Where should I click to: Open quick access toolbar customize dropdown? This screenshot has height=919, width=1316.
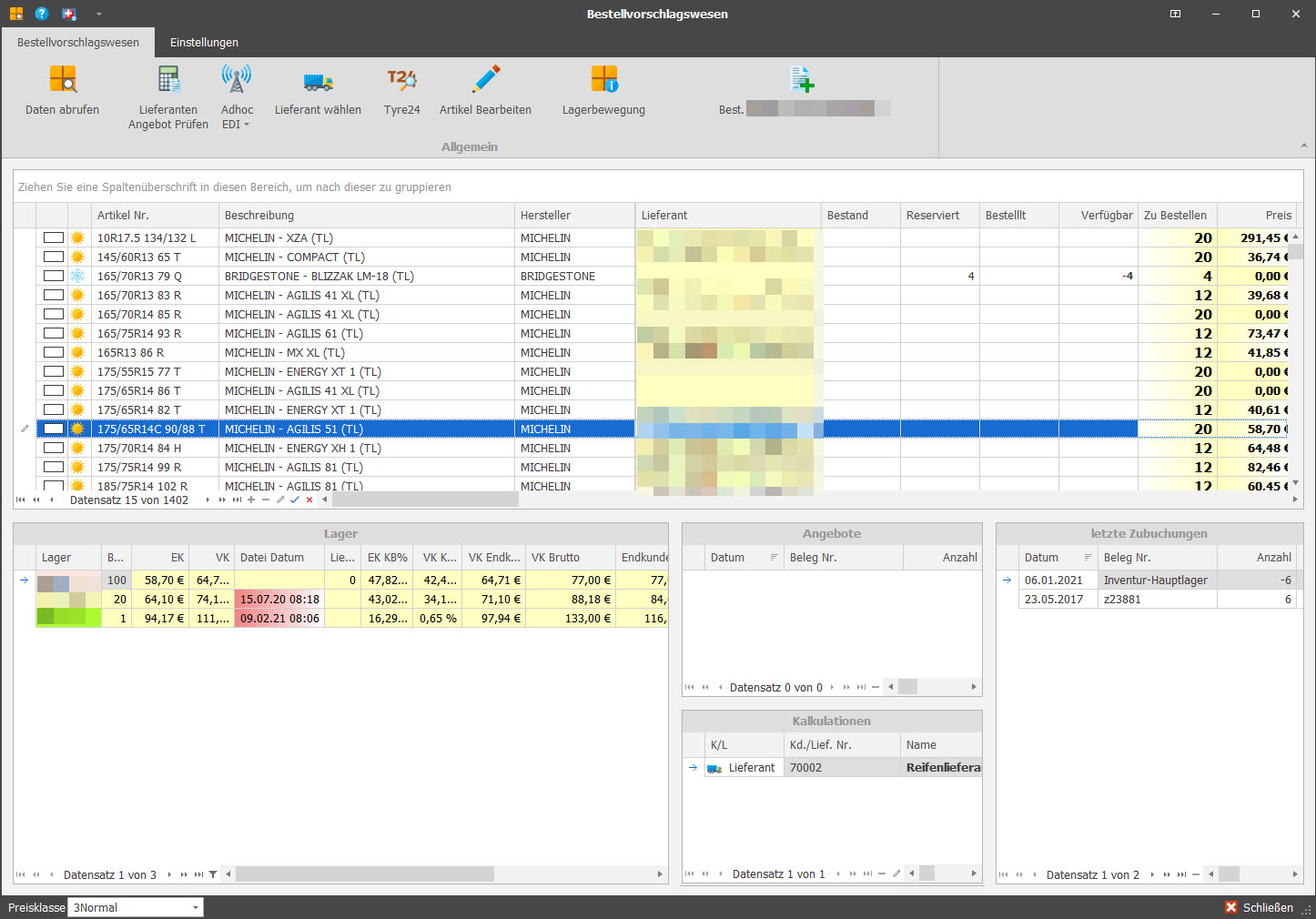tap(98, 14)
